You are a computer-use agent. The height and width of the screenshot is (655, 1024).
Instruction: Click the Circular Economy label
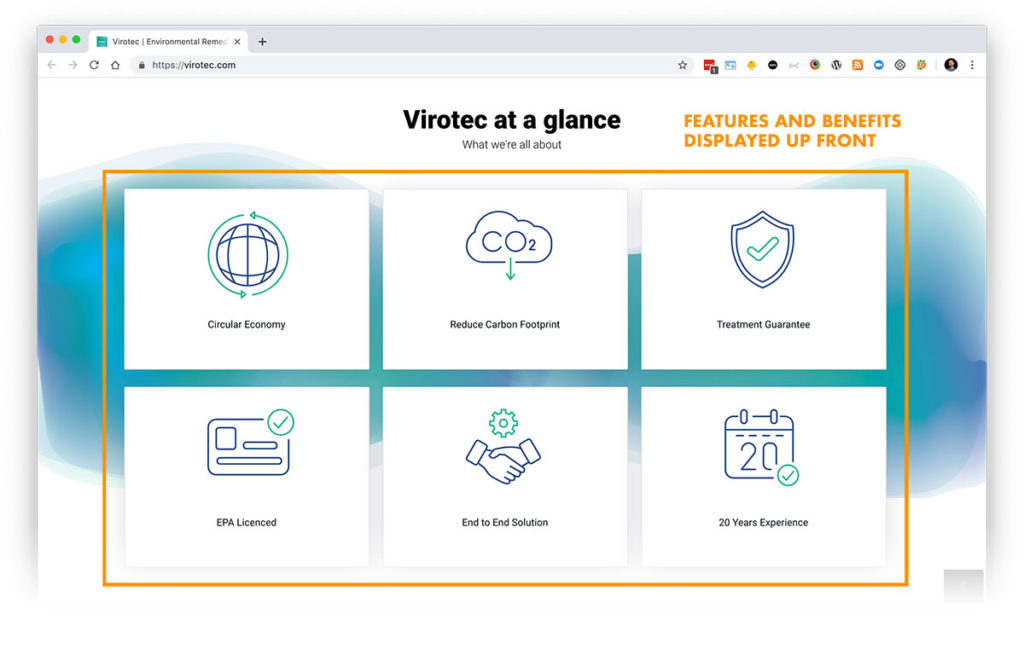[x=246, y=325]
